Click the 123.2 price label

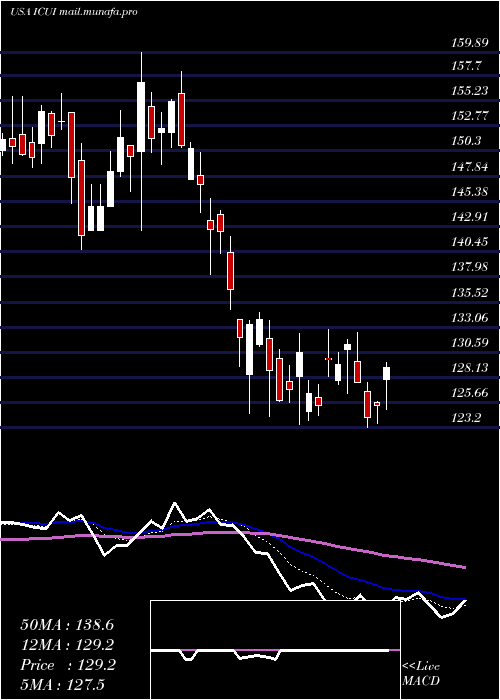(x=466, y=418)
